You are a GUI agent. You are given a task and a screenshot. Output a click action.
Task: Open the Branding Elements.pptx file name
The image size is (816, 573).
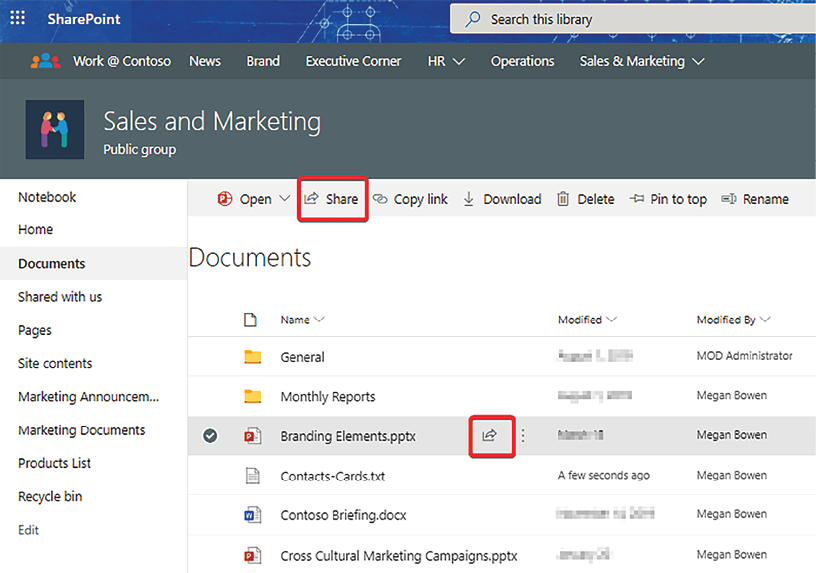tap(348, 436)
